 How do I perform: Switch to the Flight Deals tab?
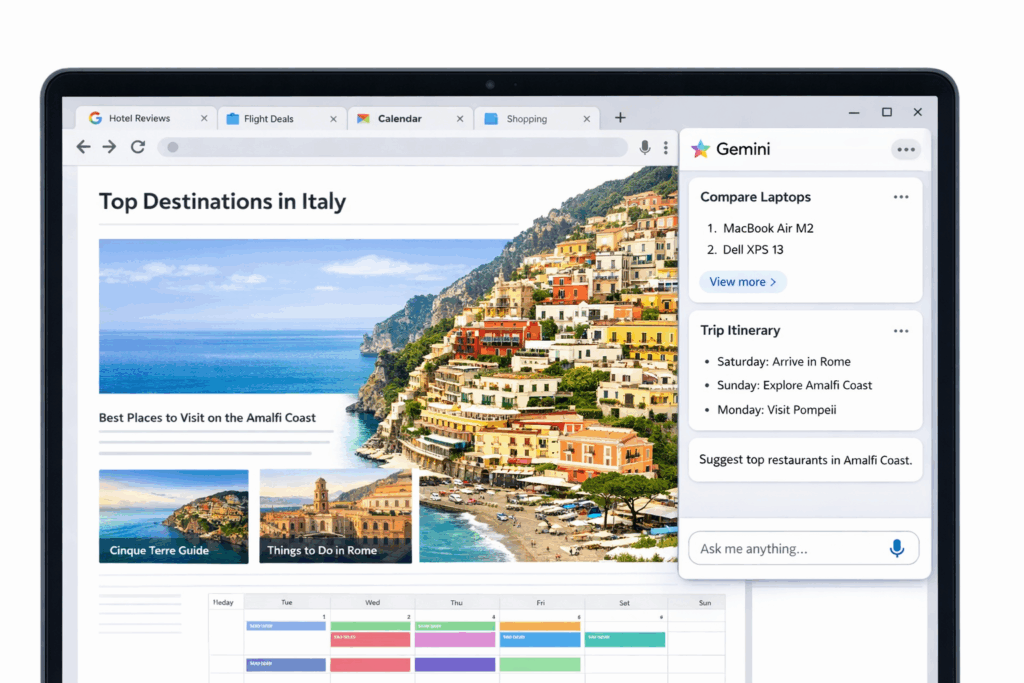click(268, 118)
